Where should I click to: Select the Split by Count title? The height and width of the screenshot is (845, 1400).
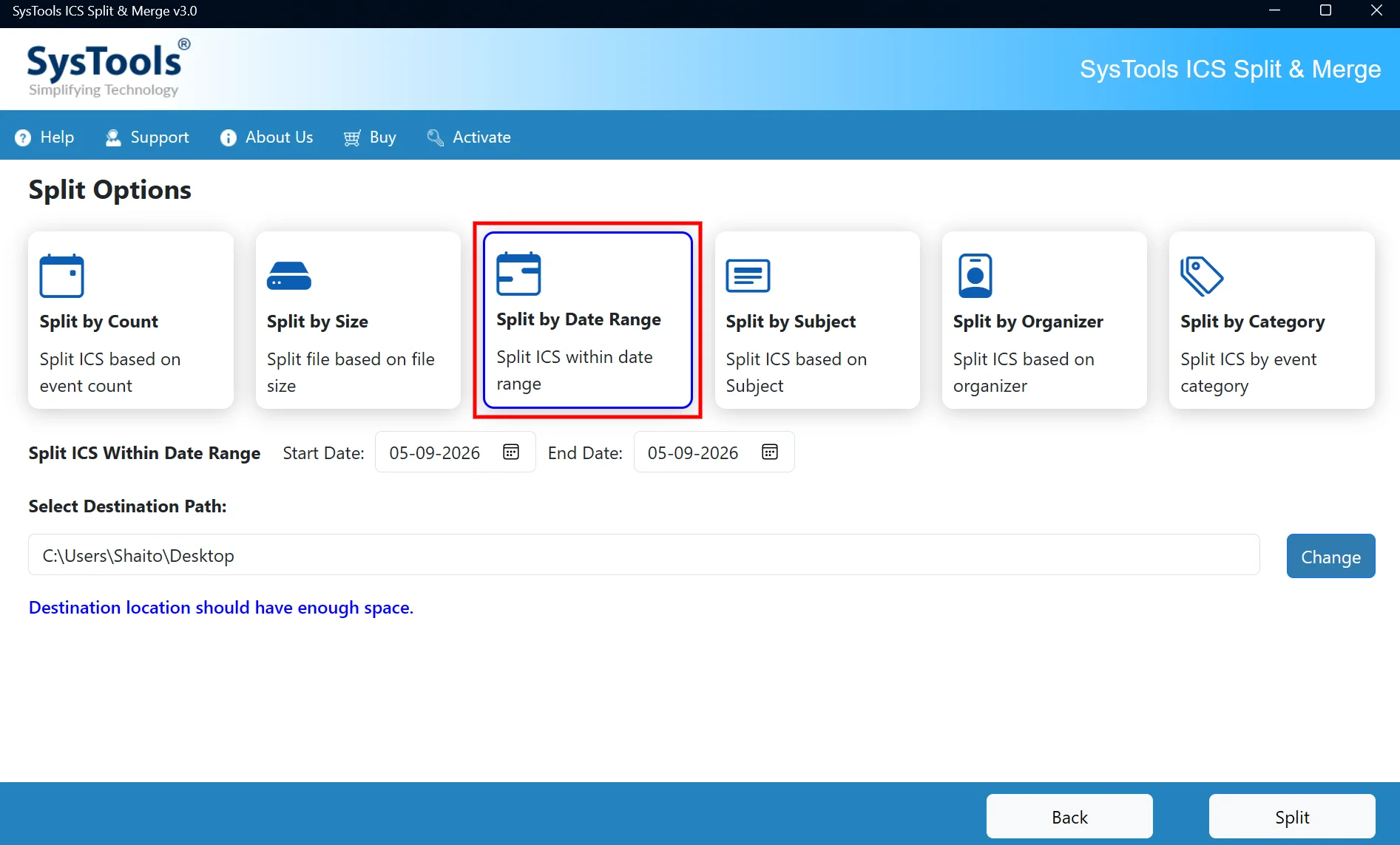coord(99,322)
